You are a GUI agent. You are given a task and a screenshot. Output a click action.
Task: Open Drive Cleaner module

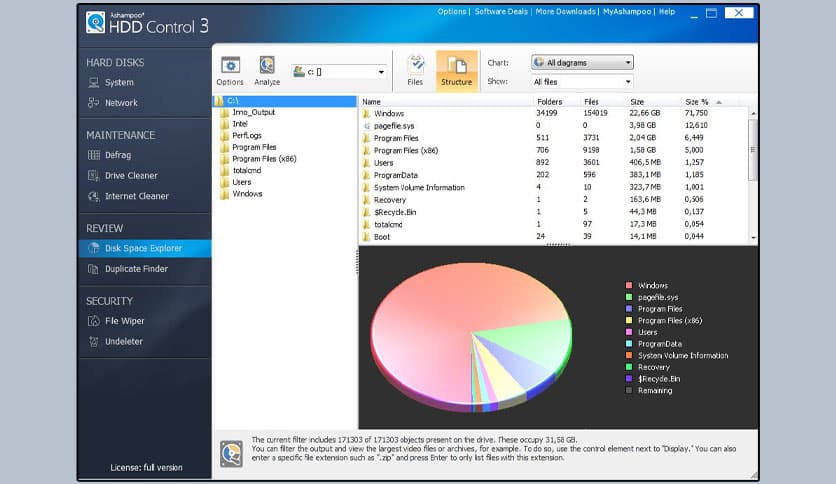click(x=131, y=175)
